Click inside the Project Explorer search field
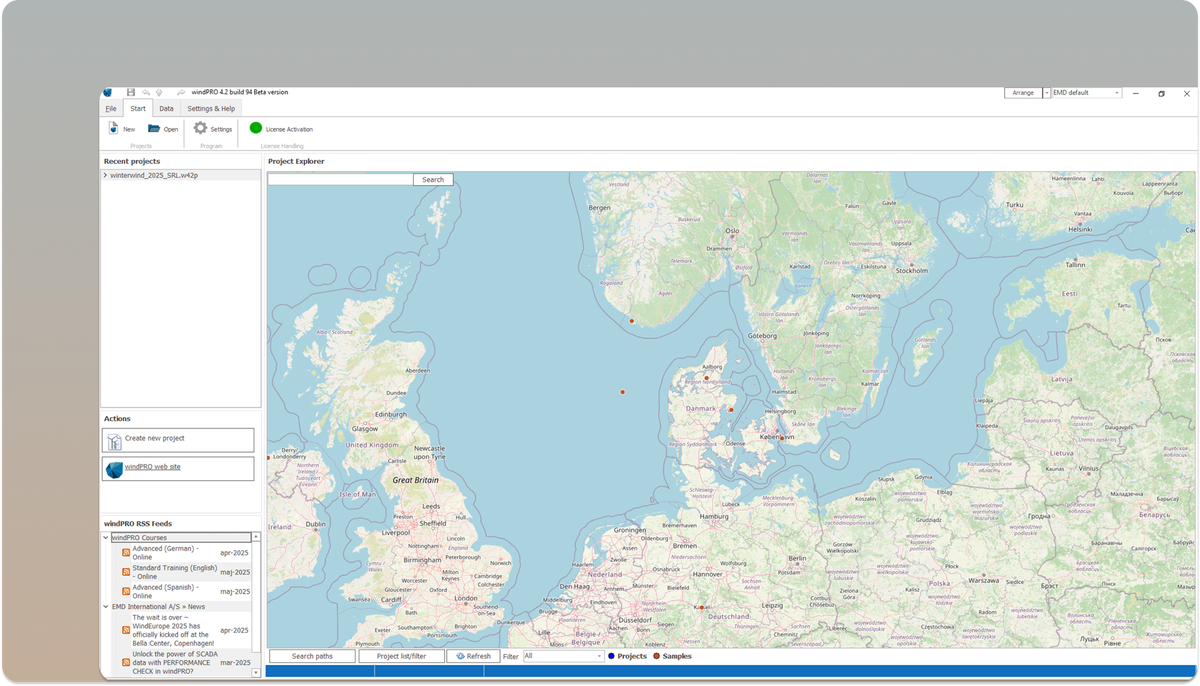This screenshot has height=686, width=1200. pos(340,178)
